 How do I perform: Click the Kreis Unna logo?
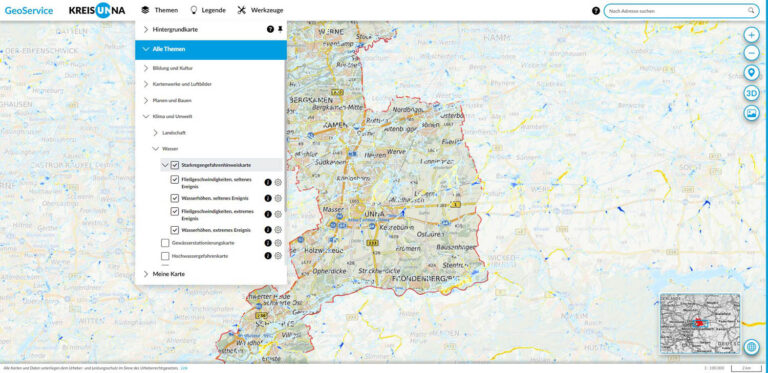pyautogui.click(x=97, y=10)
